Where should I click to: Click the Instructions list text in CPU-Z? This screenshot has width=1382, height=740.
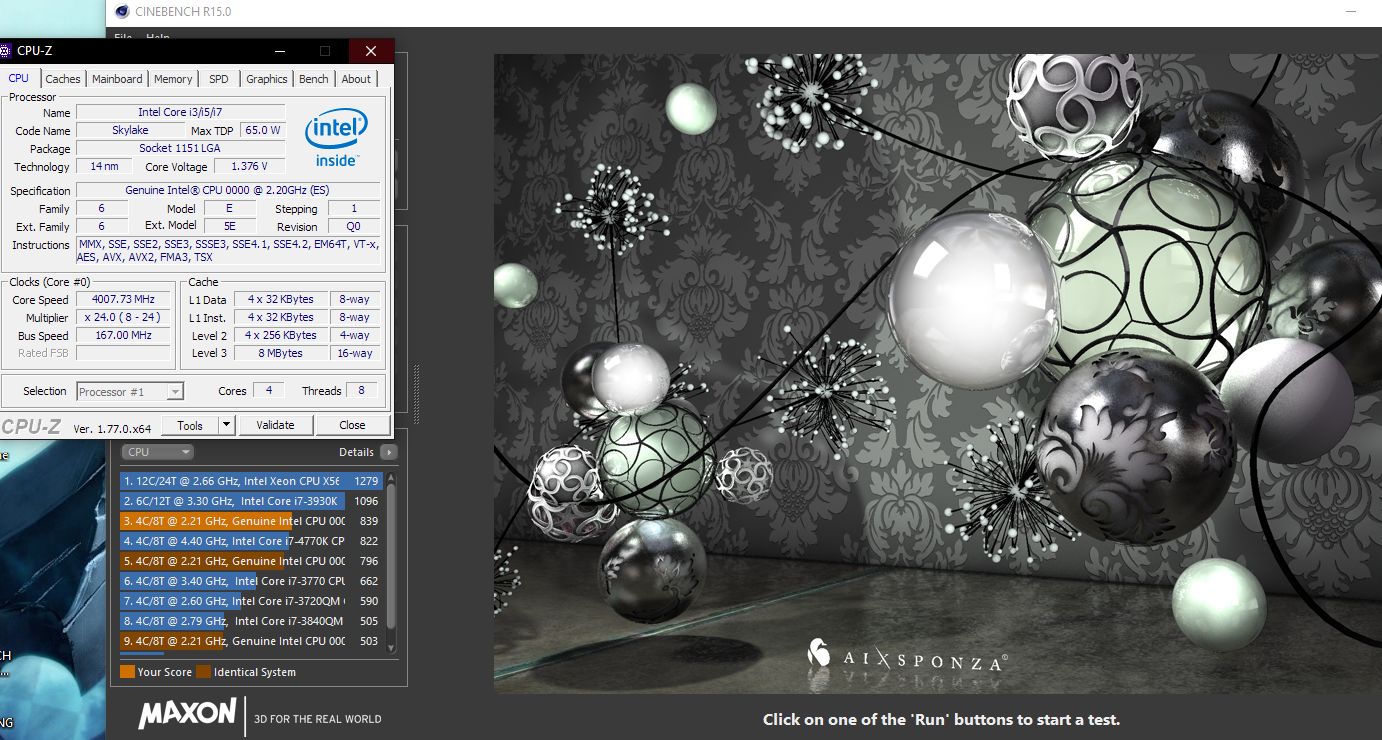click(x=228, y=251)
